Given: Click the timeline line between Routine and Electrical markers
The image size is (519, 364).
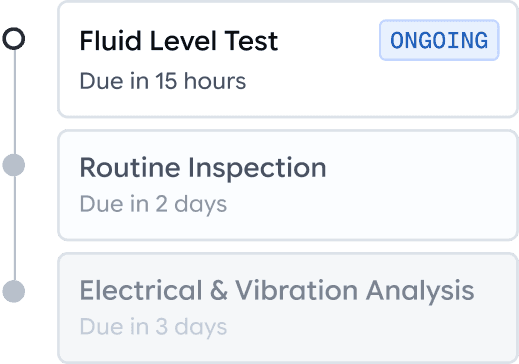Looking at the screenshot, I should (x=14, y=228).
